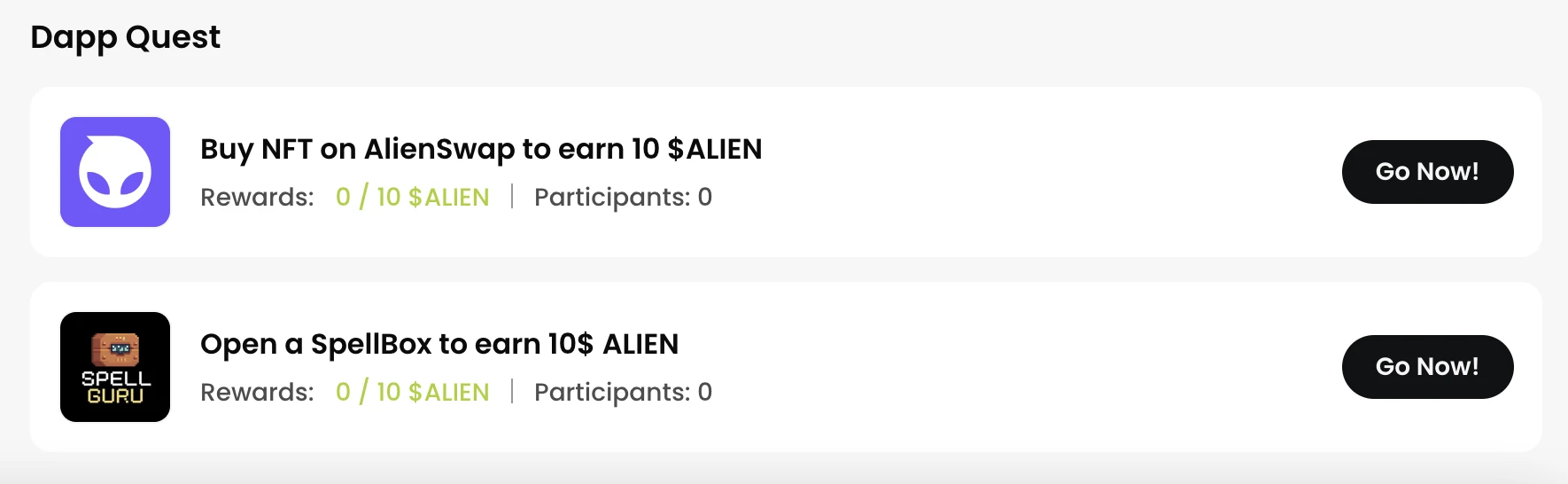
Task: Open the Open a SpellBox quest title
Action: click(x=439, y=344)
